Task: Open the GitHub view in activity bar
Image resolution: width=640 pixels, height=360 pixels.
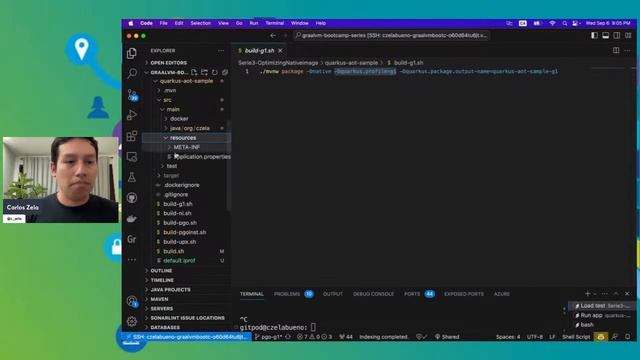Action: point(132,198)
